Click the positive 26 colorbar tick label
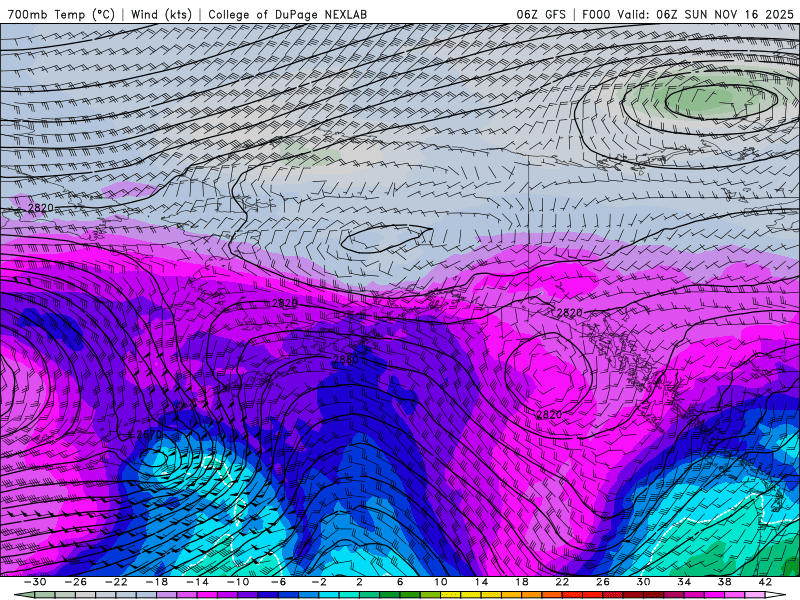This screenshot has height=600, width=800. coord(603,582)
